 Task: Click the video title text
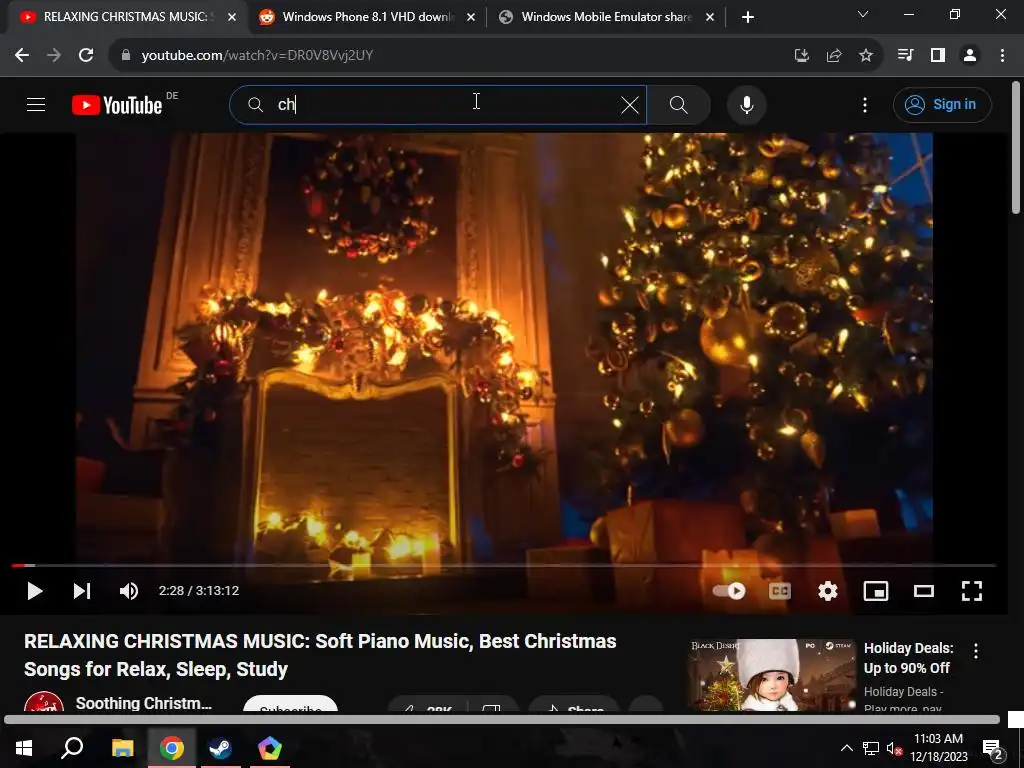(320, 655)
